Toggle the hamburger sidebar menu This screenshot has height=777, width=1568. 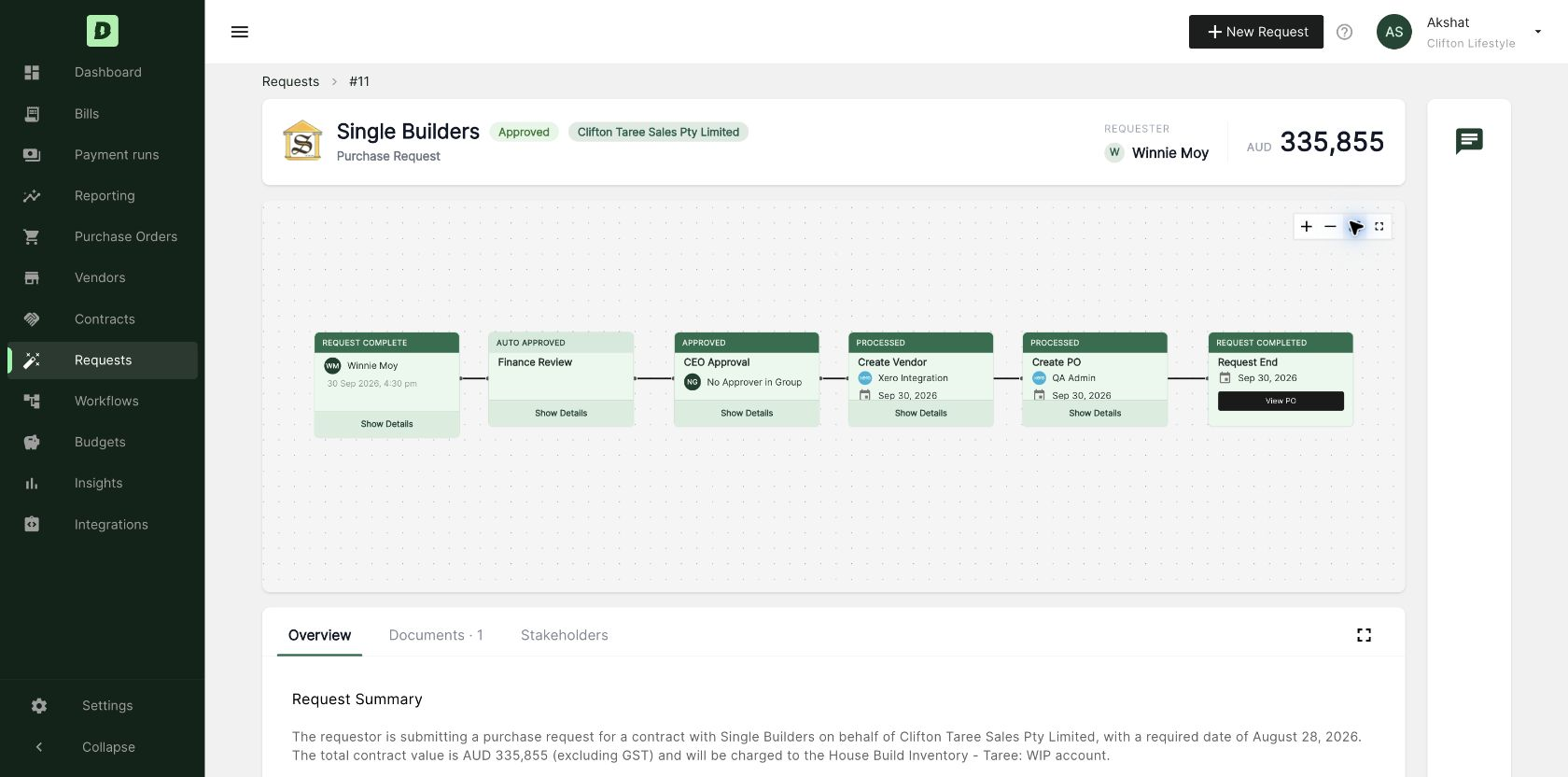[240, 32]
